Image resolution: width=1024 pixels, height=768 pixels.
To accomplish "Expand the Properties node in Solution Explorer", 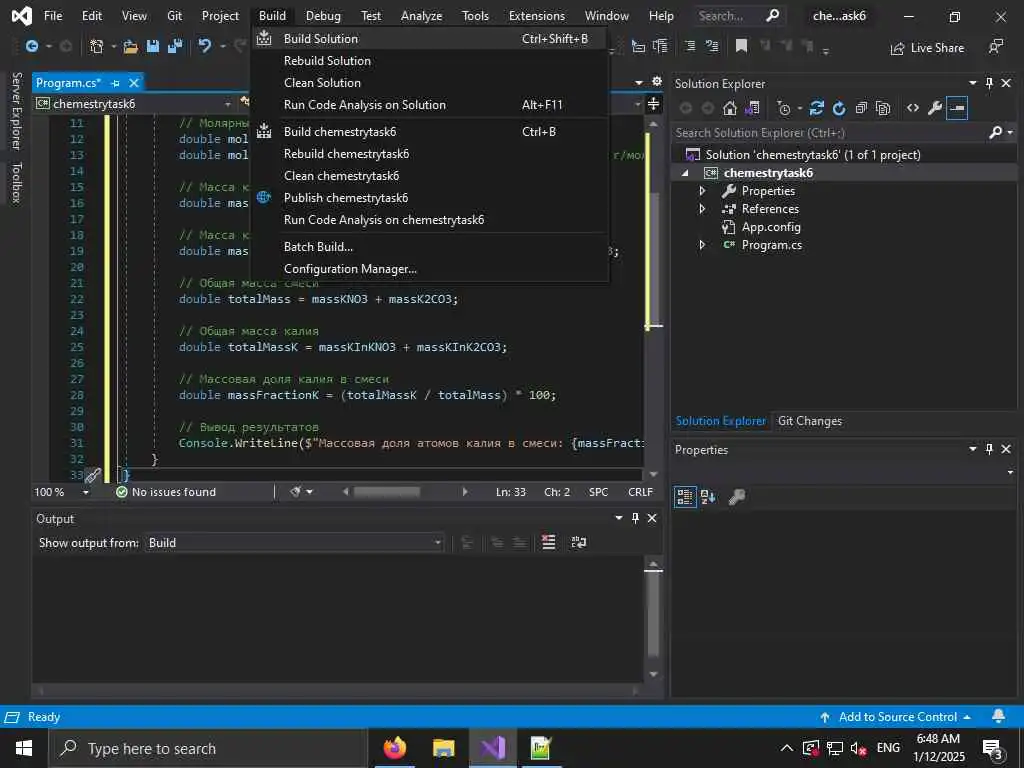I will point(703,191).
